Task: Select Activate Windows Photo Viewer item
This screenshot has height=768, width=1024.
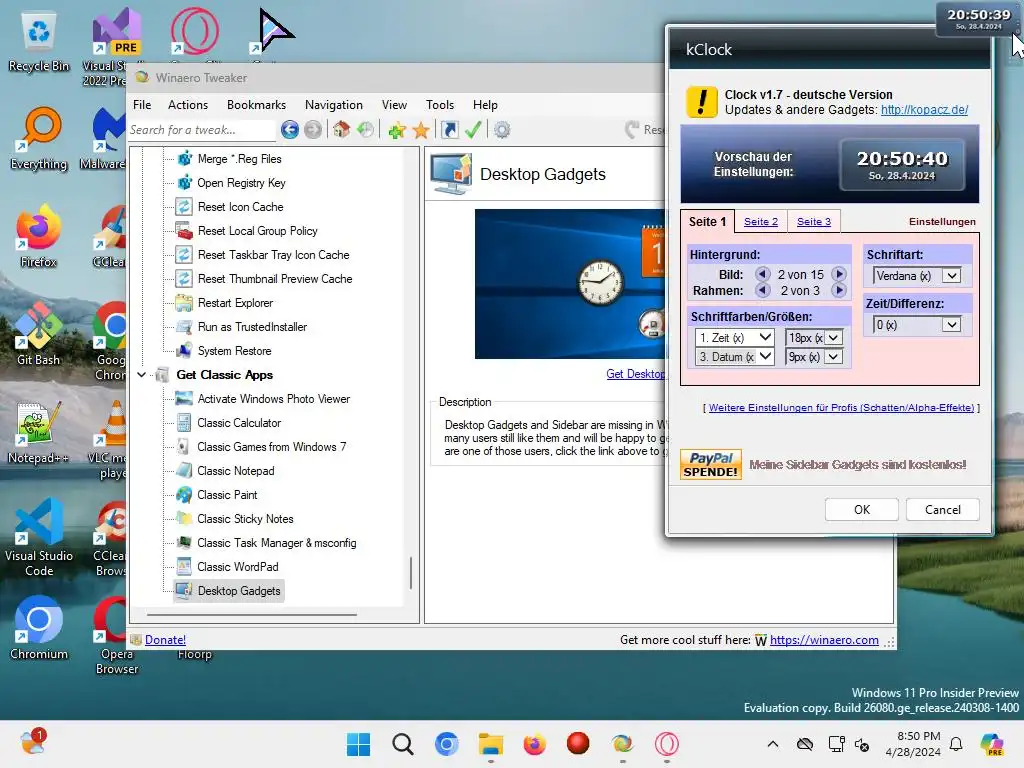Action: (274, 399)
